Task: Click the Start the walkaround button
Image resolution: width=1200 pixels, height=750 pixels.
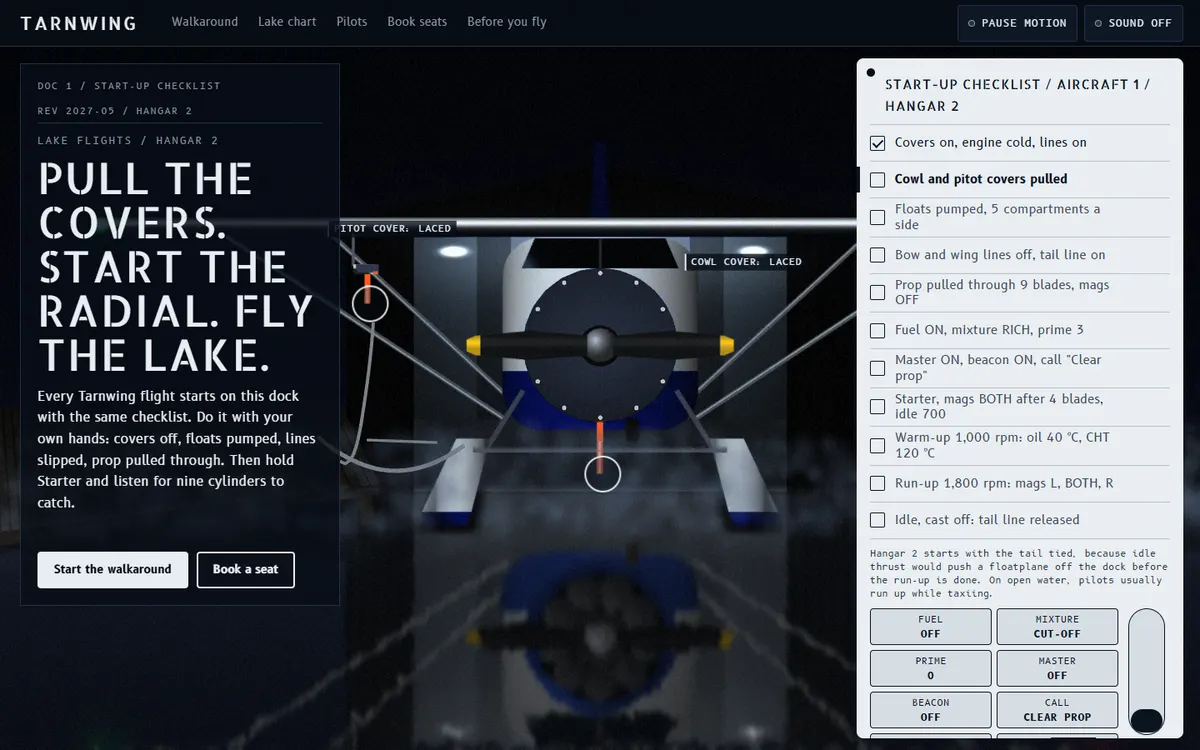Action: pos(113,569)
